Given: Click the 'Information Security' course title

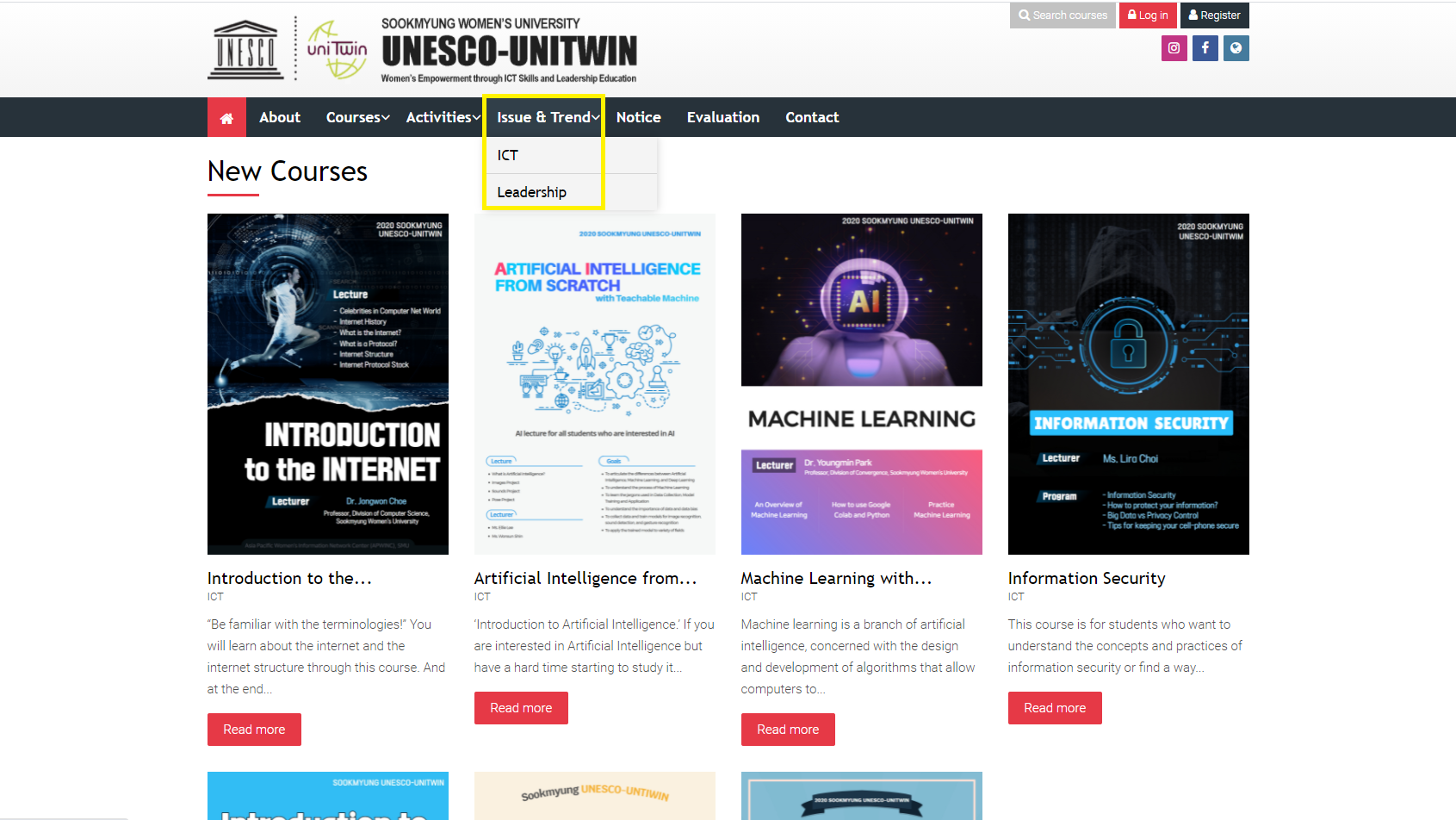Looking at the screenshot, I should 1087,578.
